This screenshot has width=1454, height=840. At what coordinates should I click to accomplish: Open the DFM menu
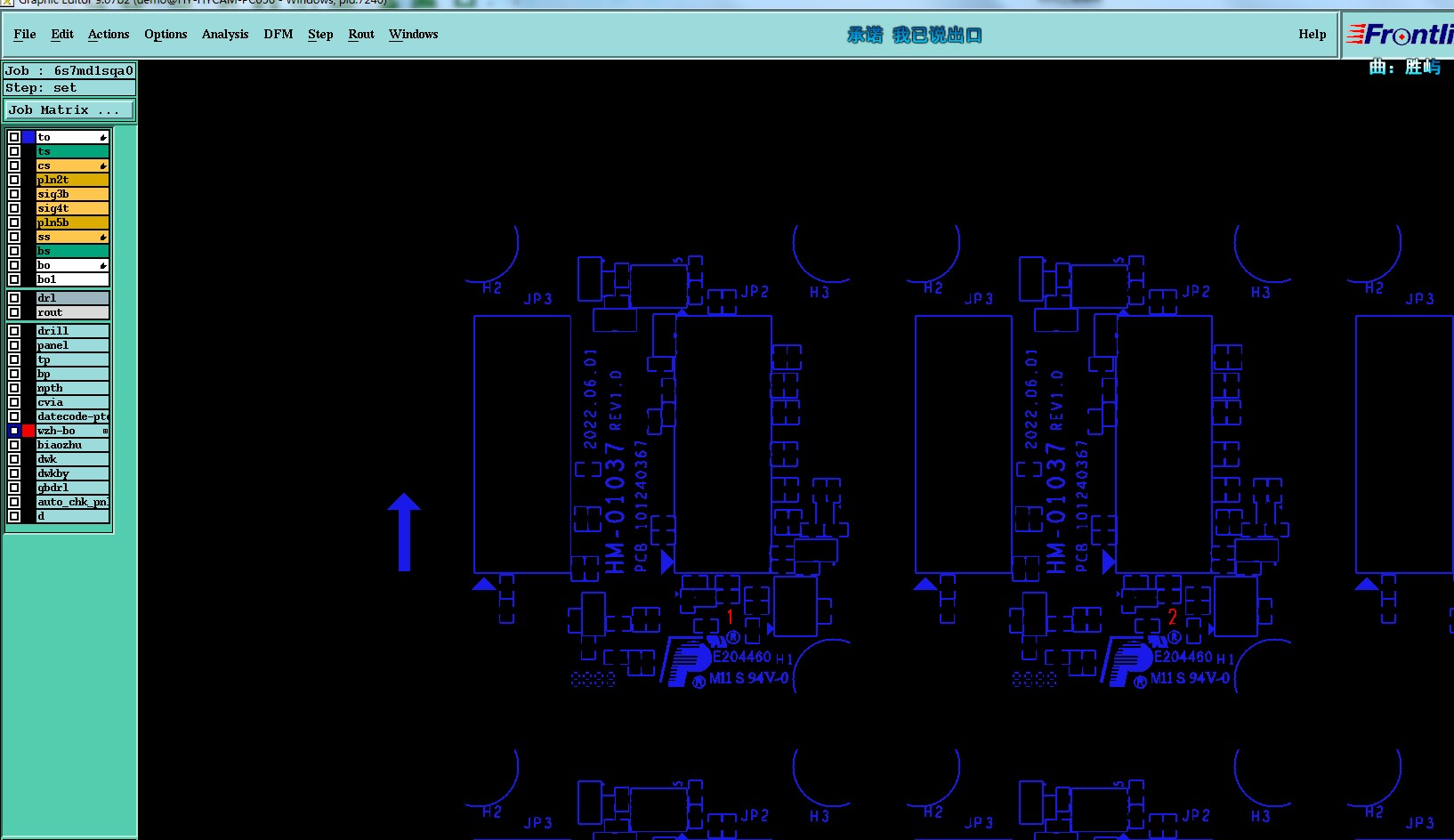pyautogui.click(x=279, y=34)
